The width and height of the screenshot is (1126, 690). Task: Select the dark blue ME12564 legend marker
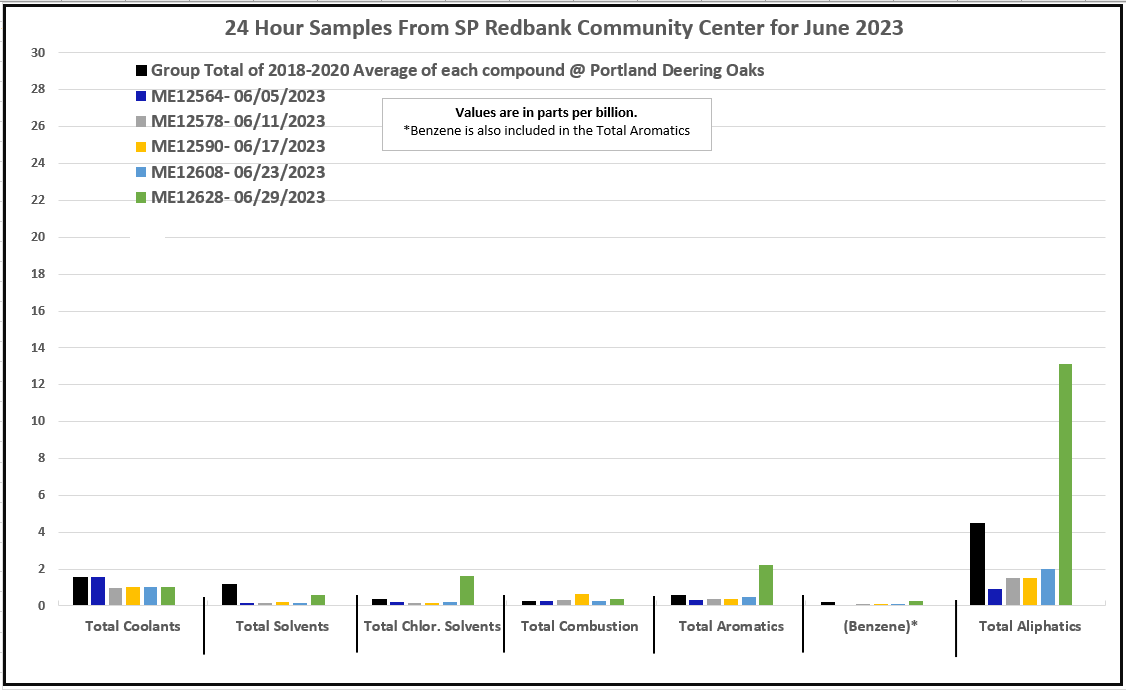coord(142,97)
